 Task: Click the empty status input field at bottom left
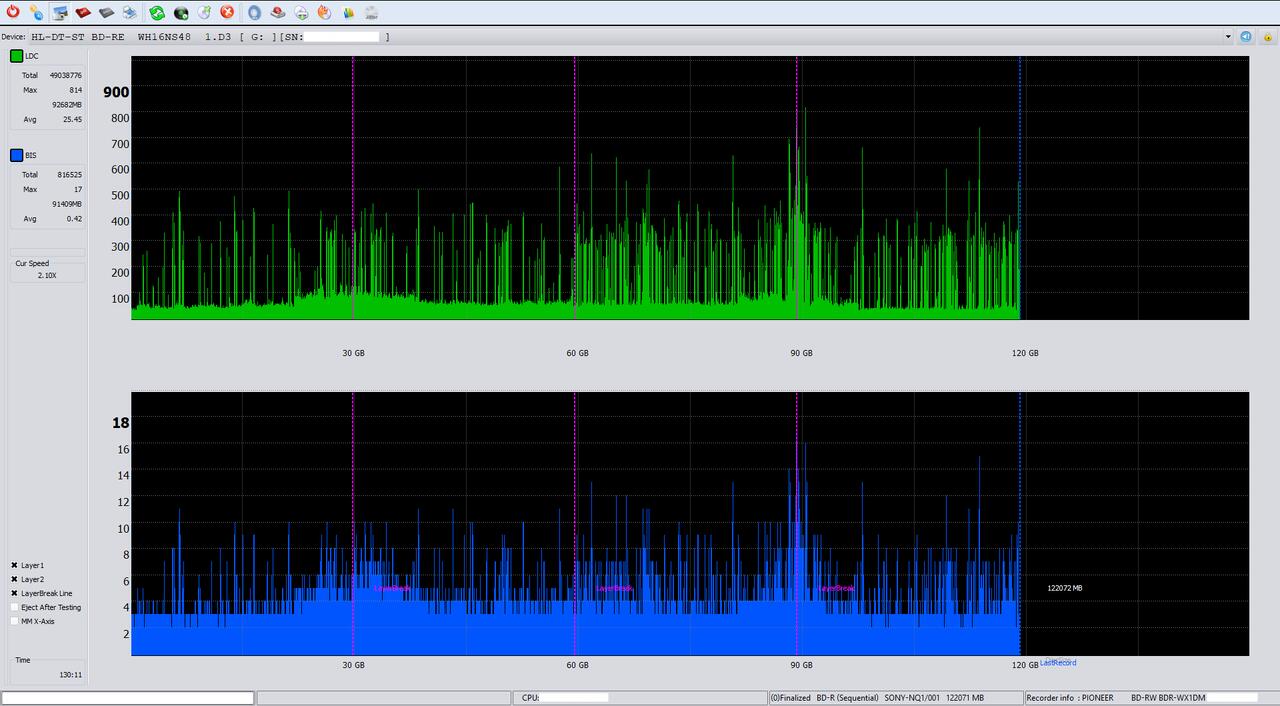click(x=128, y=698)
